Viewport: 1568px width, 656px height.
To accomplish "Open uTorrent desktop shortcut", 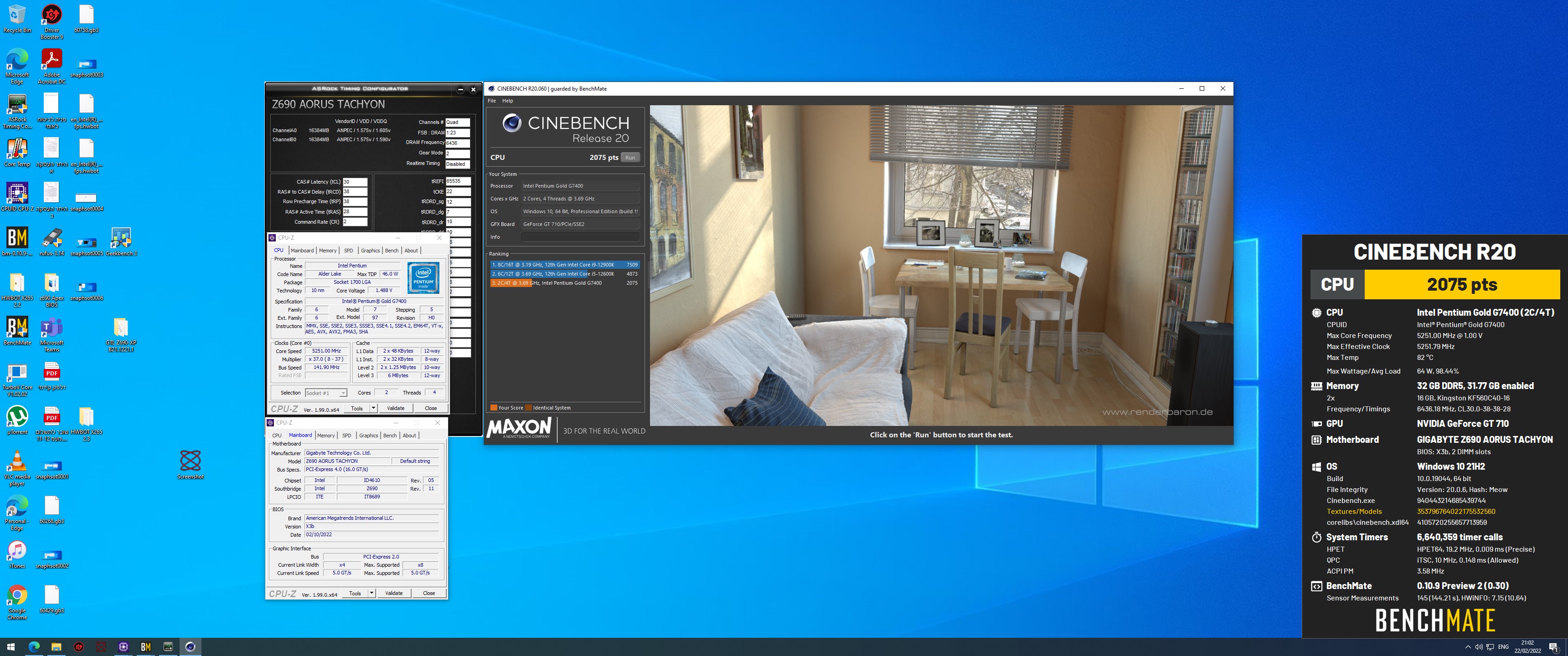I will click(x=17, y=420).
